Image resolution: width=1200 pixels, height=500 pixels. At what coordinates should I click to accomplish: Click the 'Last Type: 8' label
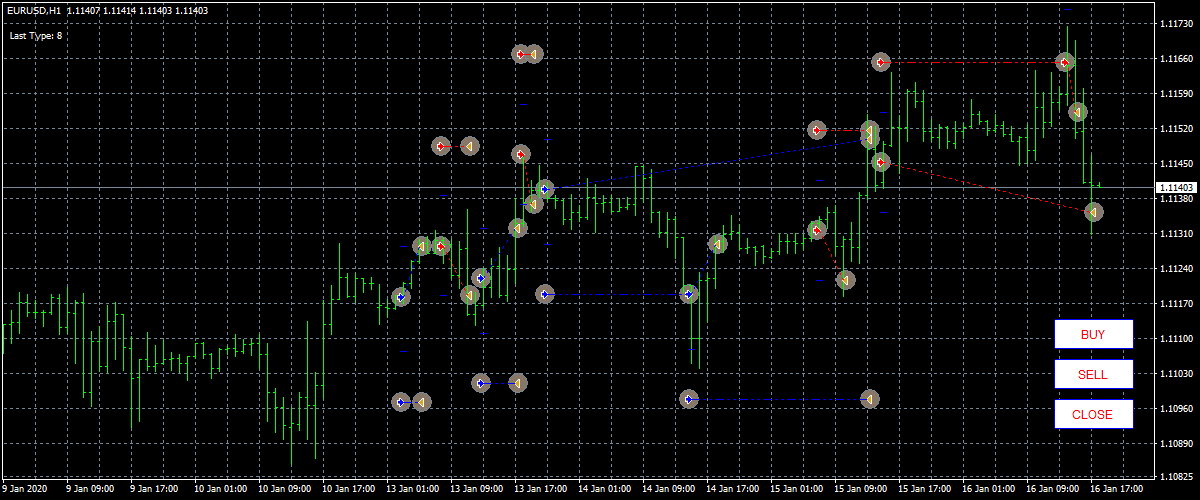pyautogui.click(x=36, y=35)
